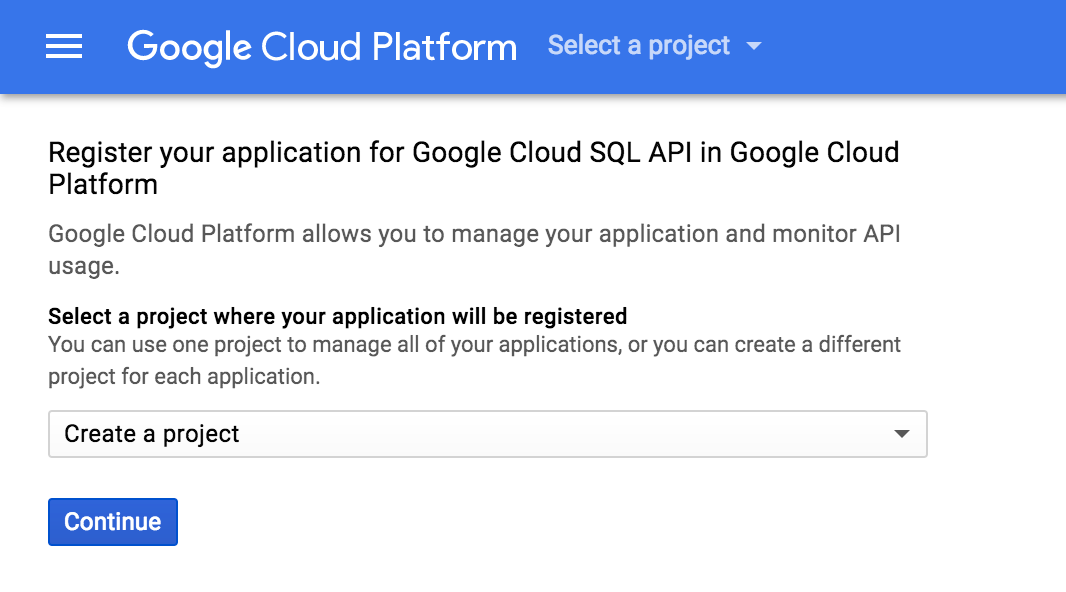Click the Google Cloud Platform wordmark
1066x592 pixels.
click(x=322, y=46)
